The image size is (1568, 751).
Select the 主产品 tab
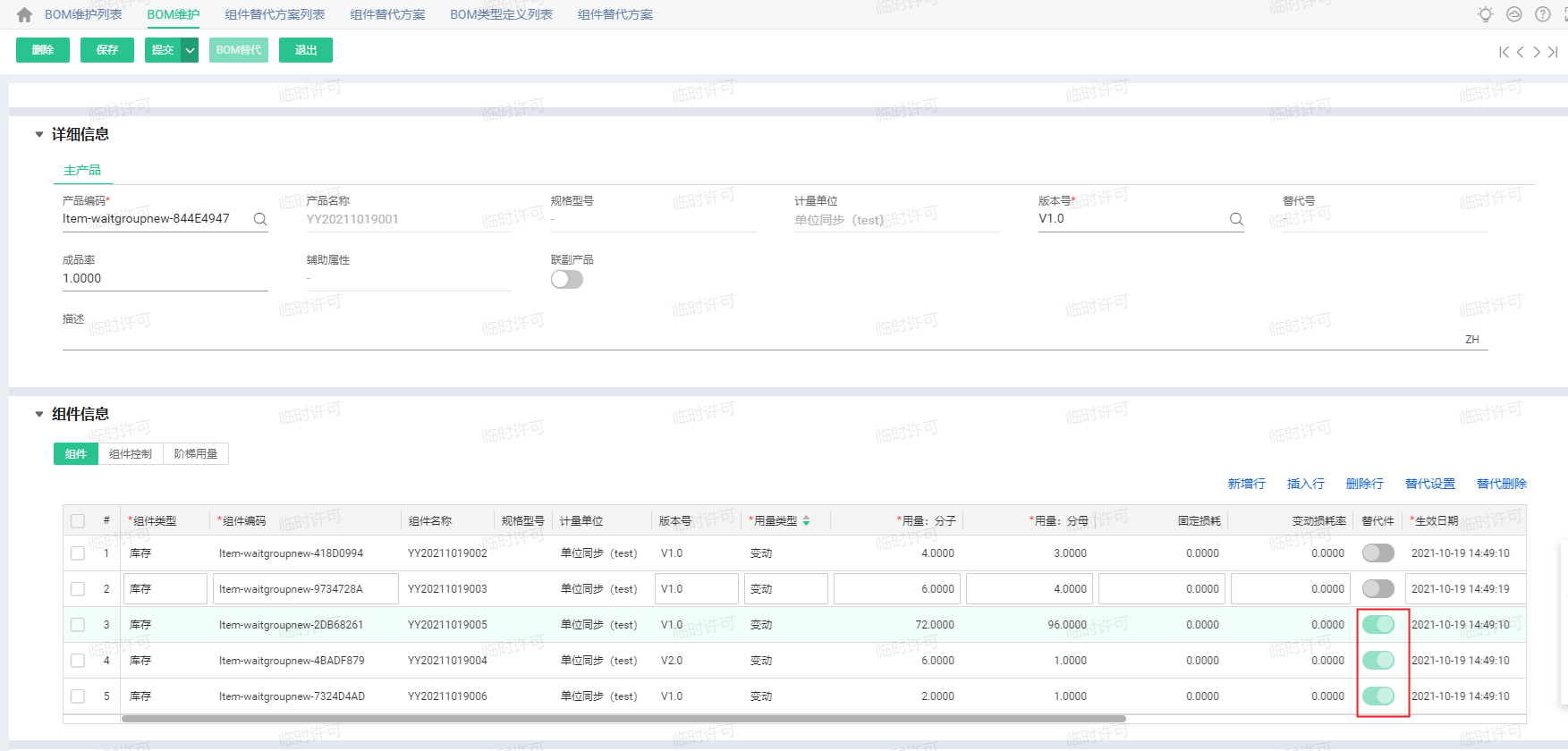(x=82, y=170)
